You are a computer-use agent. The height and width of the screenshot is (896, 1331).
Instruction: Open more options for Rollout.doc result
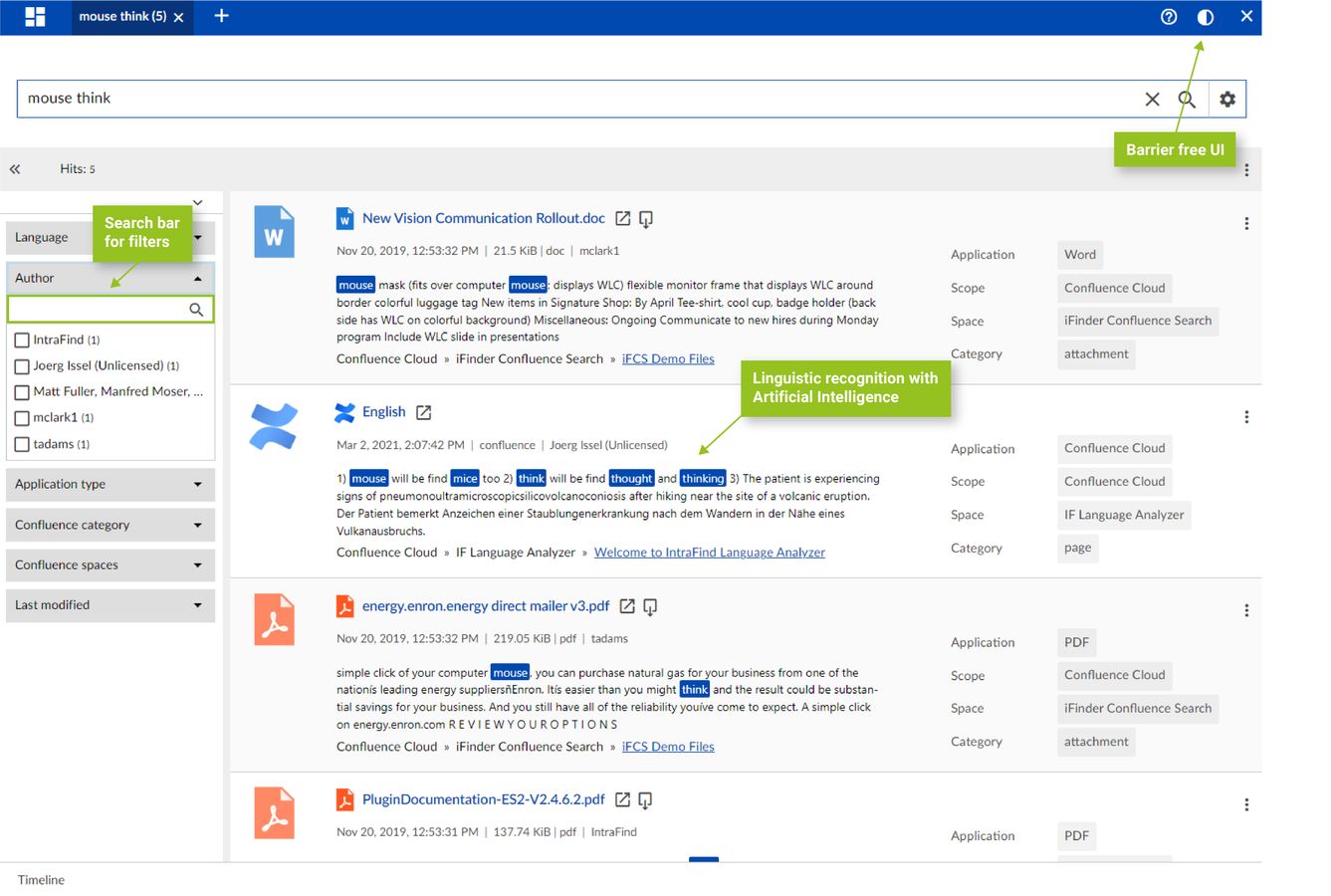[x=1246, y=224]
